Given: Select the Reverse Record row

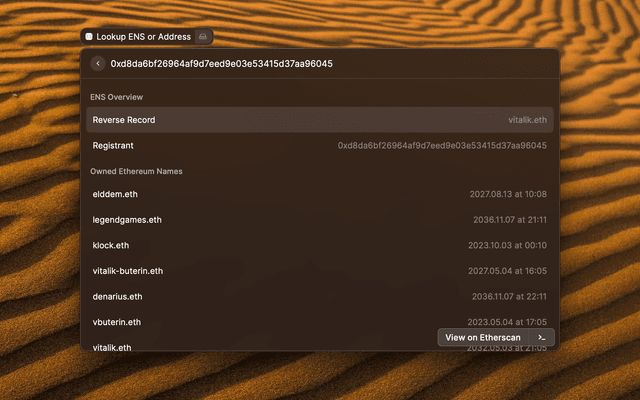Looking at the screenshot, I should (319, 120).
